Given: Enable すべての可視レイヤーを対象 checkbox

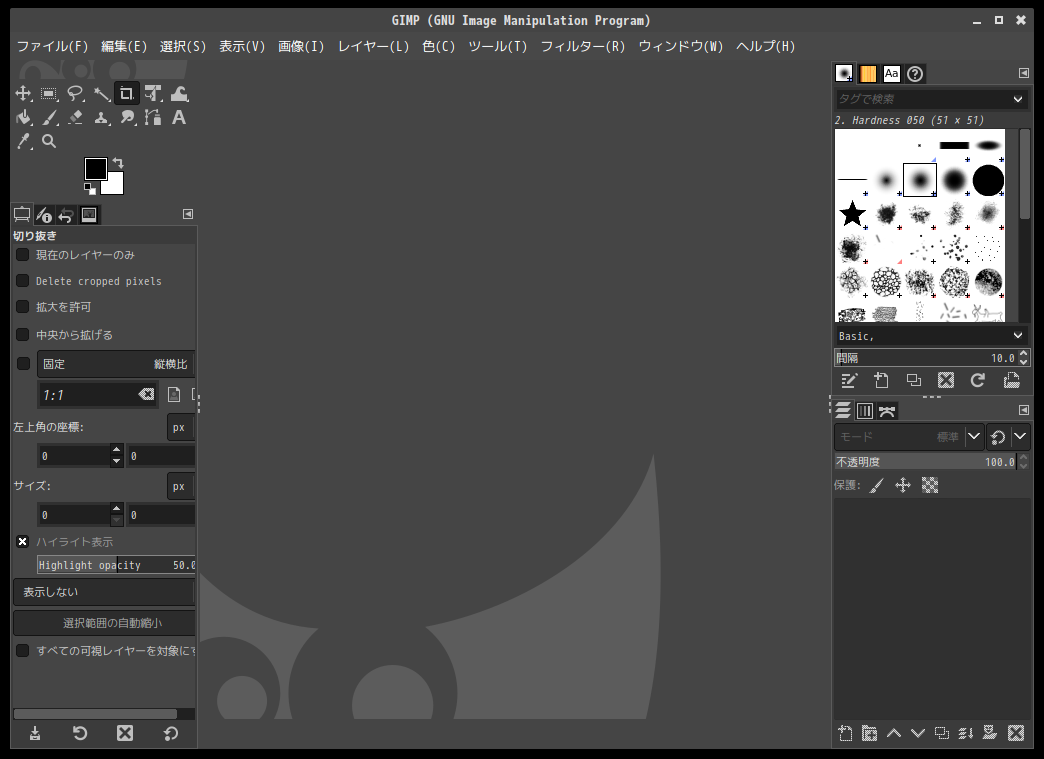Looking at the screenshot, I should coord(23,650).
